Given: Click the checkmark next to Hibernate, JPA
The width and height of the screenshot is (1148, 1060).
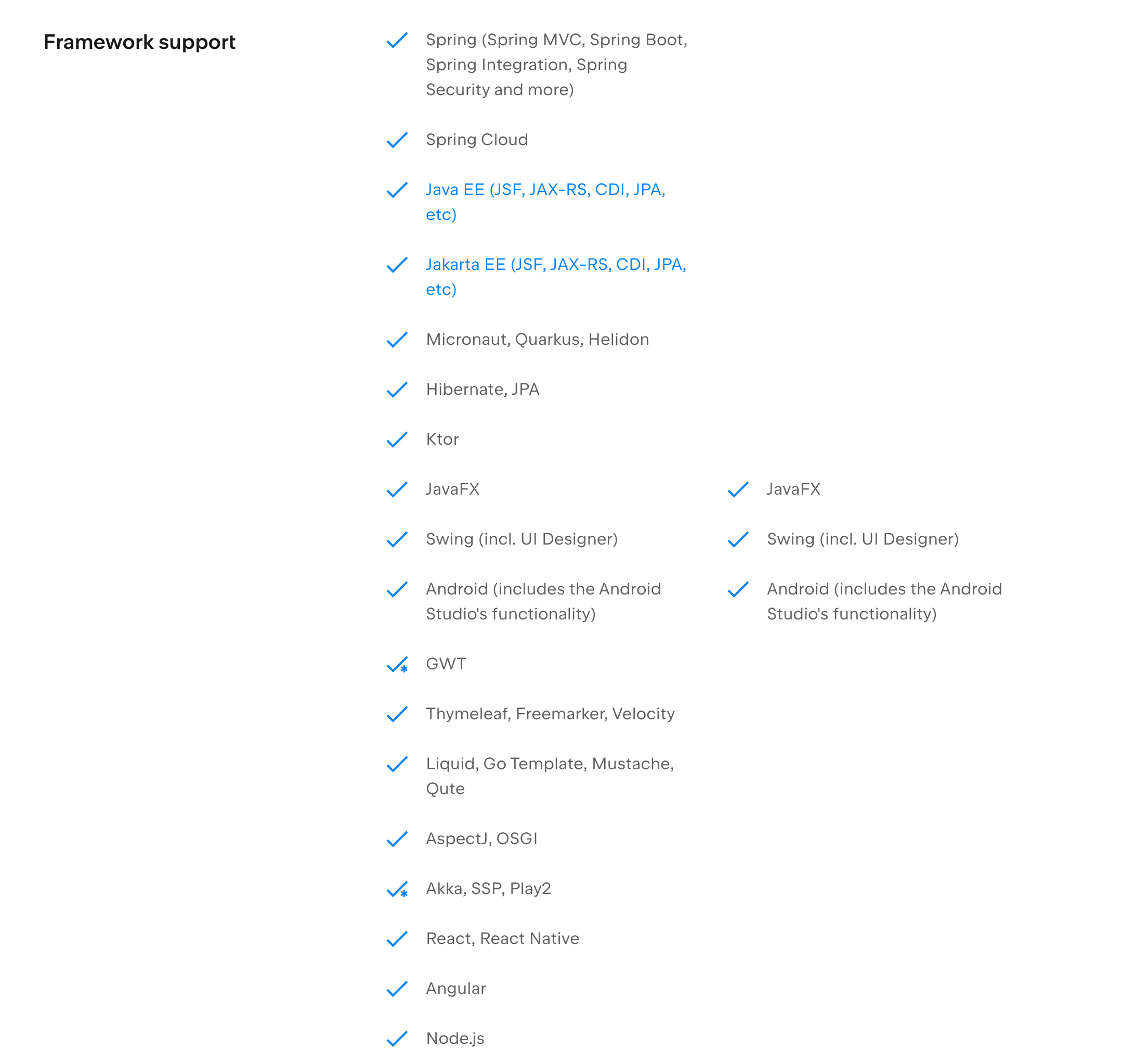Looking at the screenshot, I should click(397, 390).
